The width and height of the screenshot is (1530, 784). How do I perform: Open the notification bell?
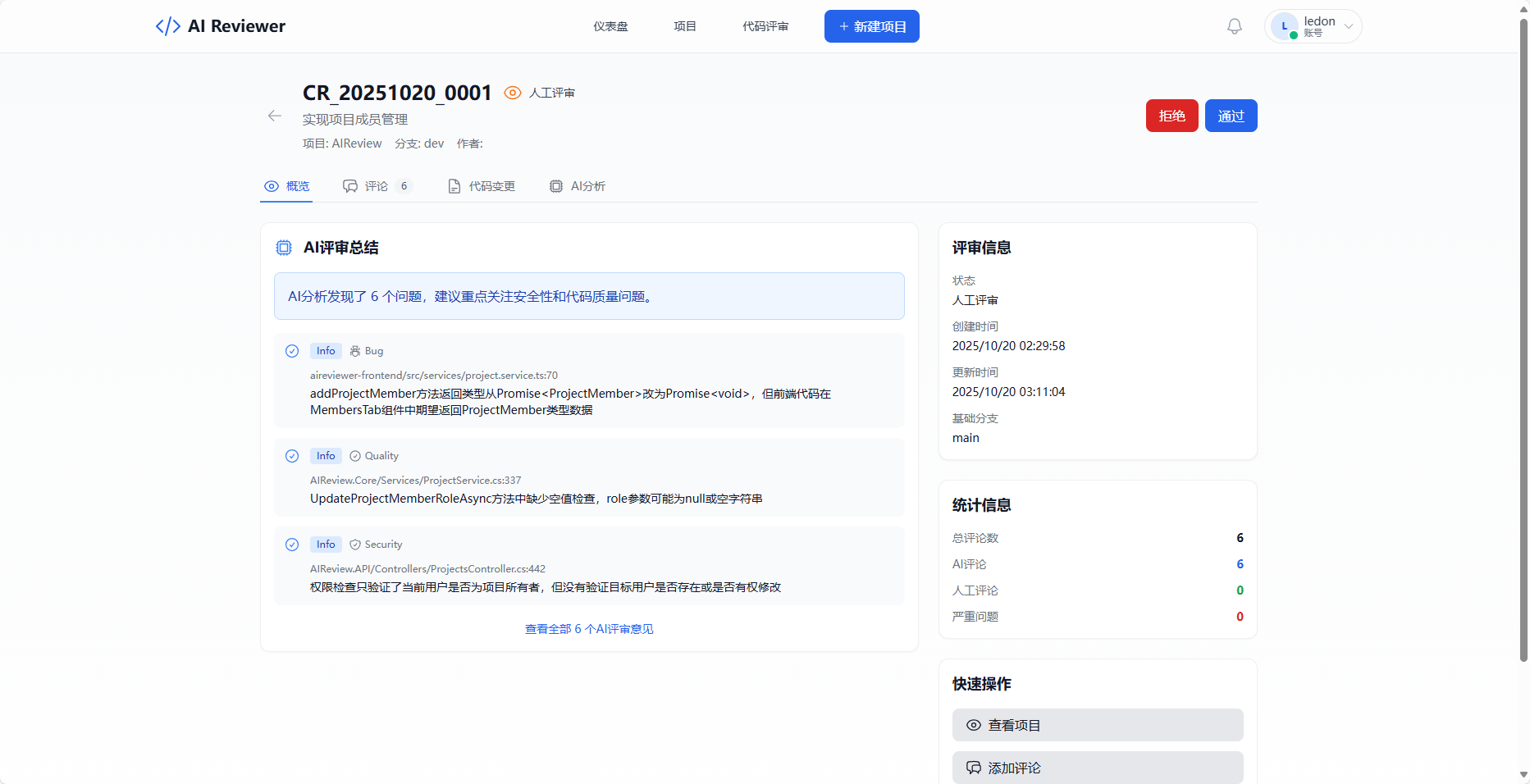click(1234, 25)
